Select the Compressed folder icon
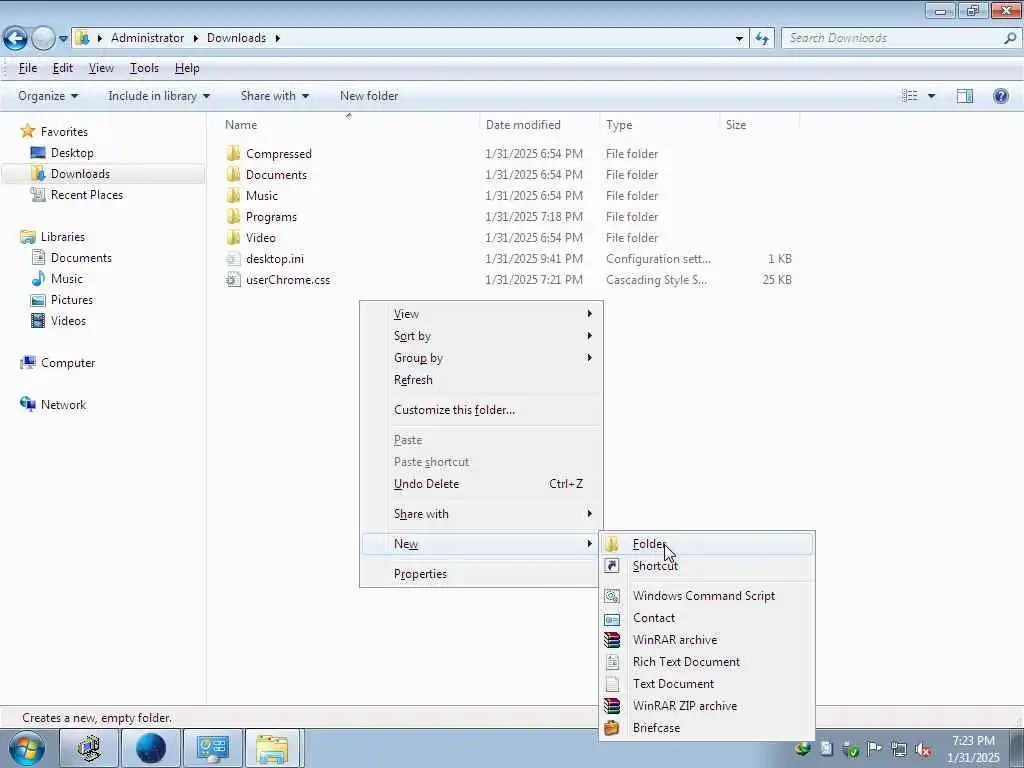Image resolution: width=1024 pixels, height=768 pixels. 233,153
